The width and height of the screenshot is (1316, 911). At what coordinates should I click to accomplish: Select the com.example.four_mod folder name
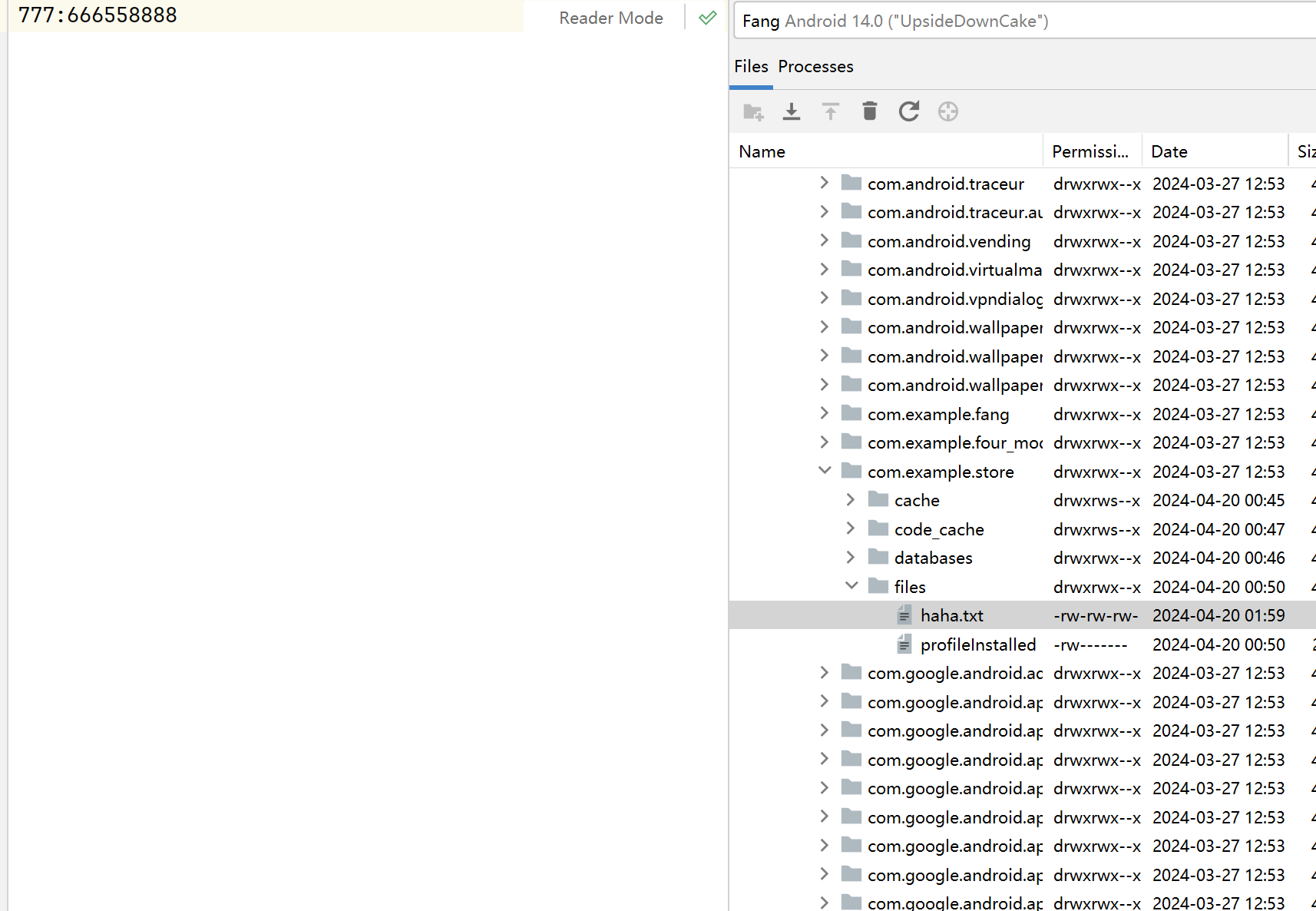[955, 442]
